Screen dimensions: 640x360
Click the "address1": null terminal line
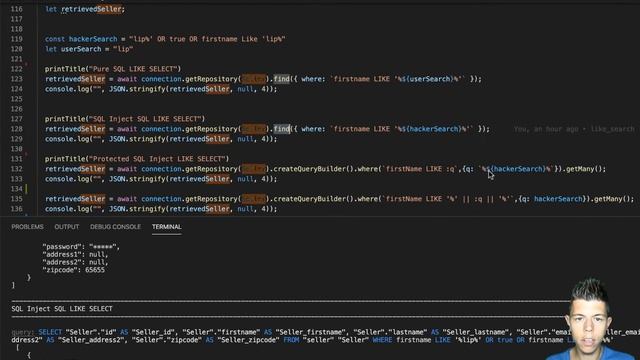(x=76, y=254)
